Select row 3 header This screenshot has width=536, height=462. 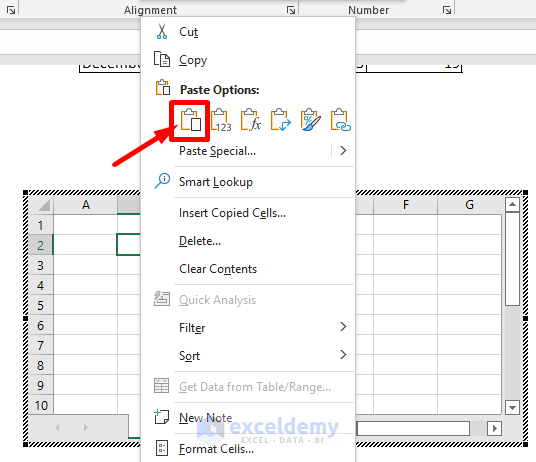pos(41,265)
